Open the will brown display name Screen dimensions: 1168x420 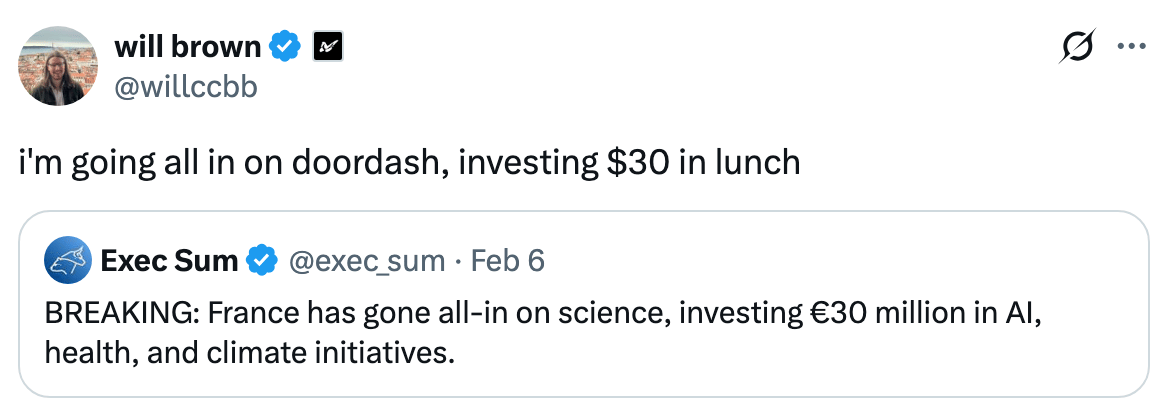pyautogui.click(x=188, y=46)
